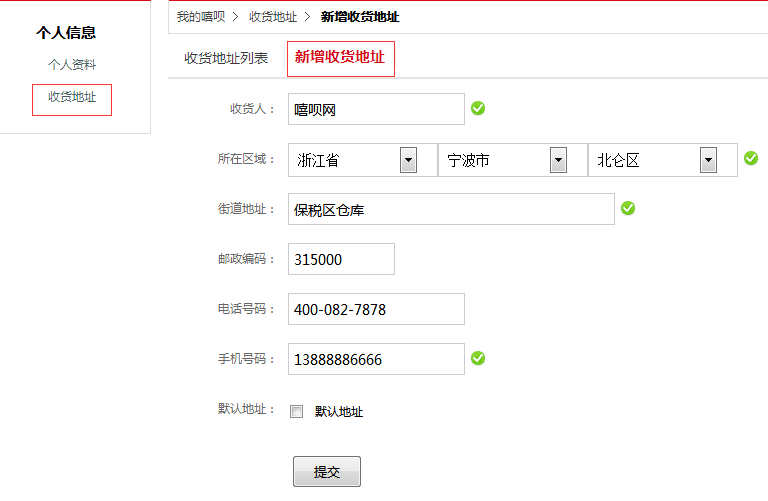Screen dimensions: 768x501
Task: Go to 我的嘻呗 breadcrumb link
Action: coord(201,17)
